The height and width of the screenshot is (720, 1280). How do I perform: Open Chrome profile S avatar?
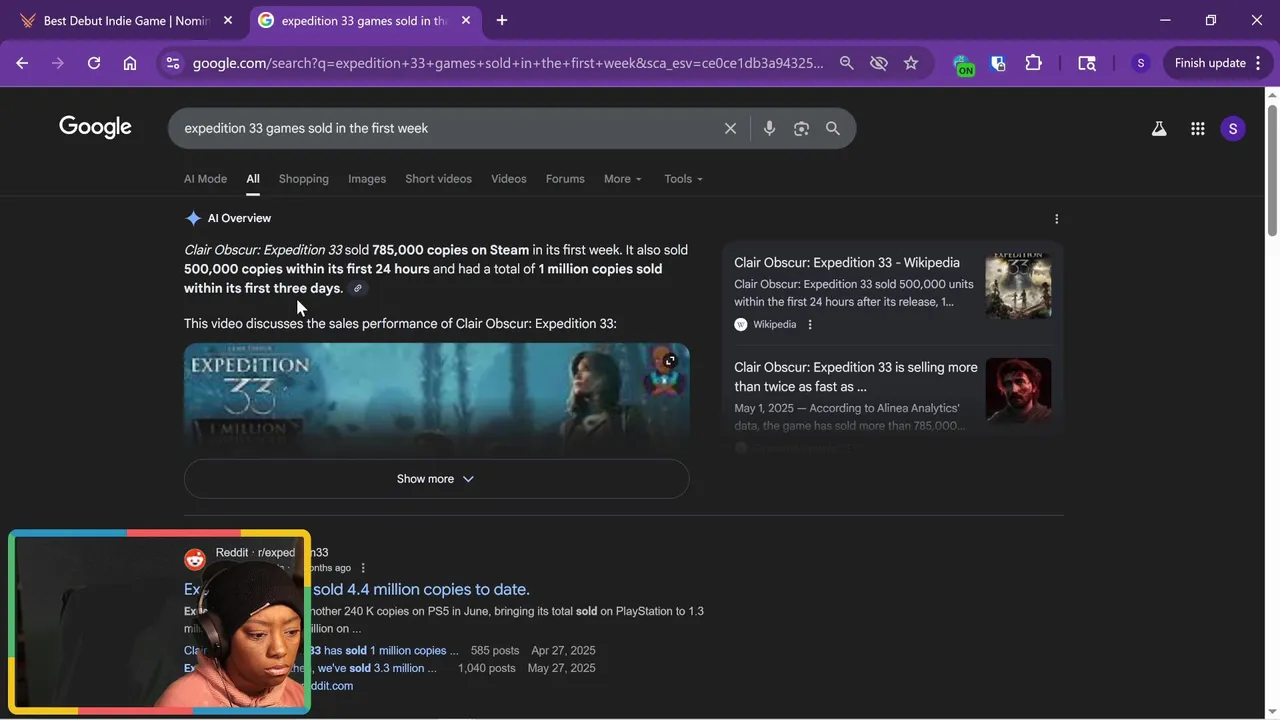click(x=1140, y=63)
